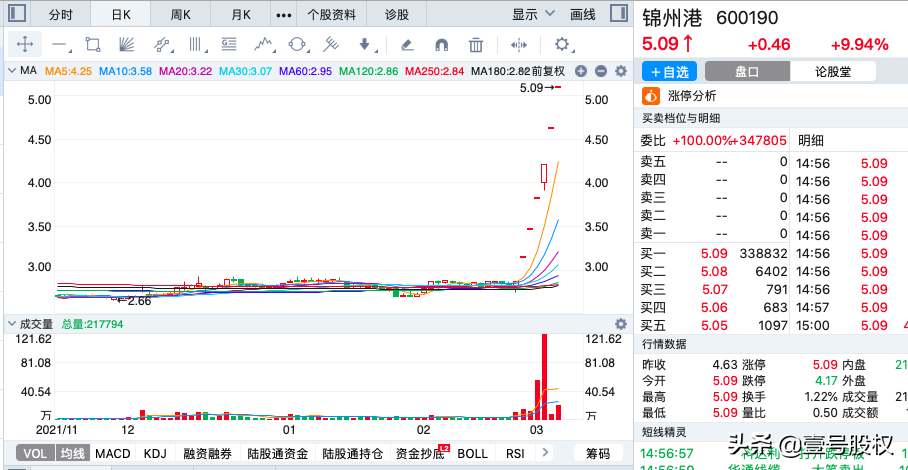
Task: Open MA indicator settings gear
Action: point(621,71)
